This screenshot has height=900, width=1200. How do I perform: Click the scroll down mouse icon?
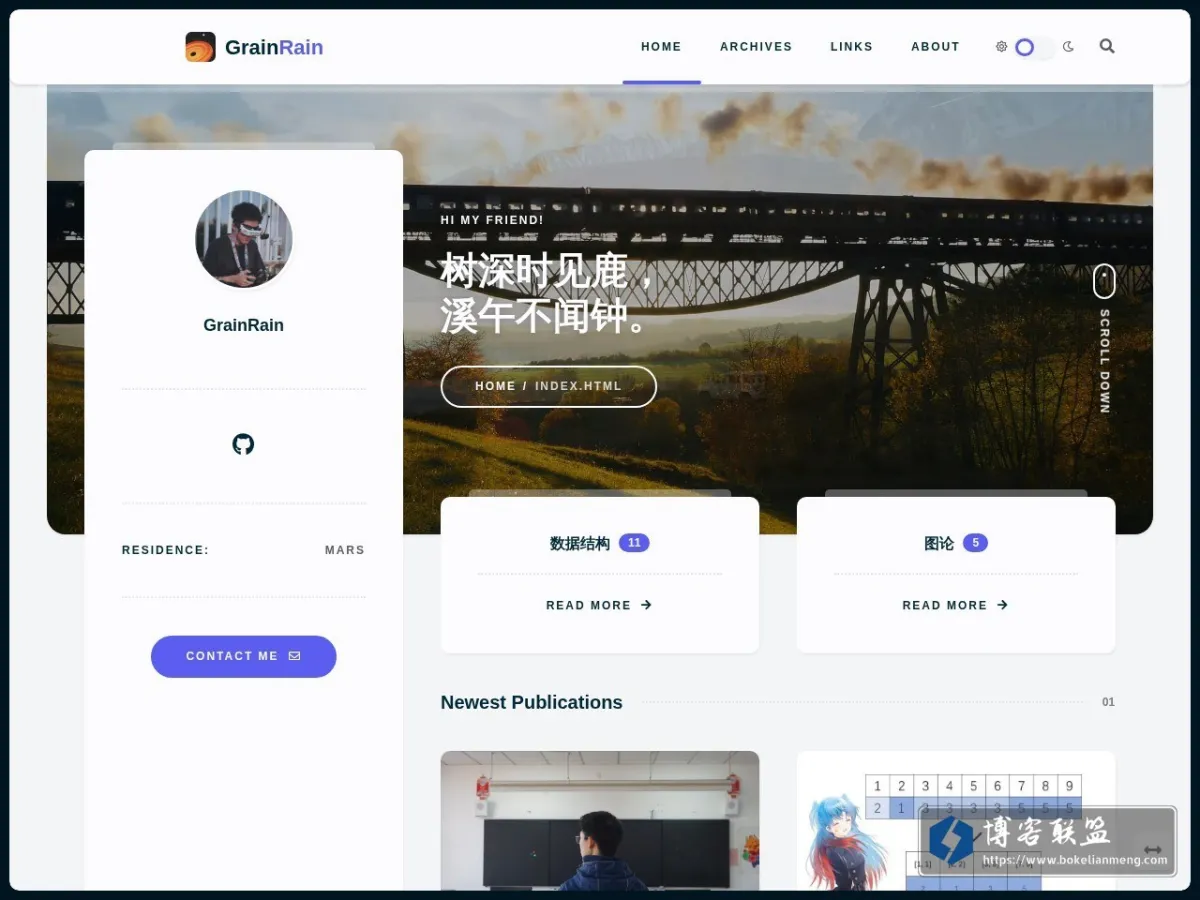pos(1104,281)
